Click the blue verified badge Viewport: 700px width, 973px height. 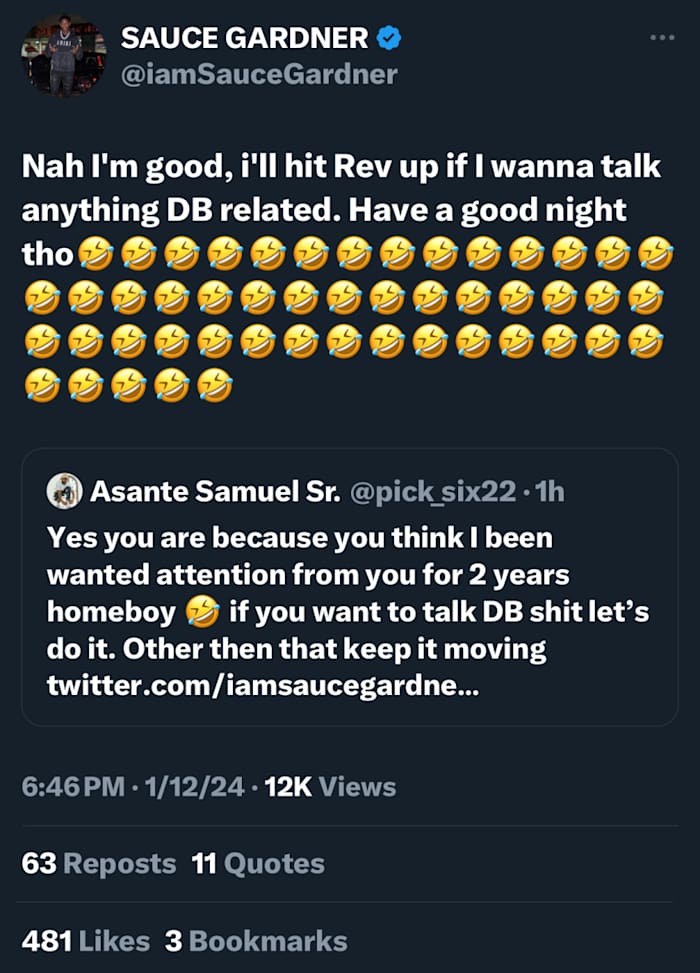click(390, 38)
